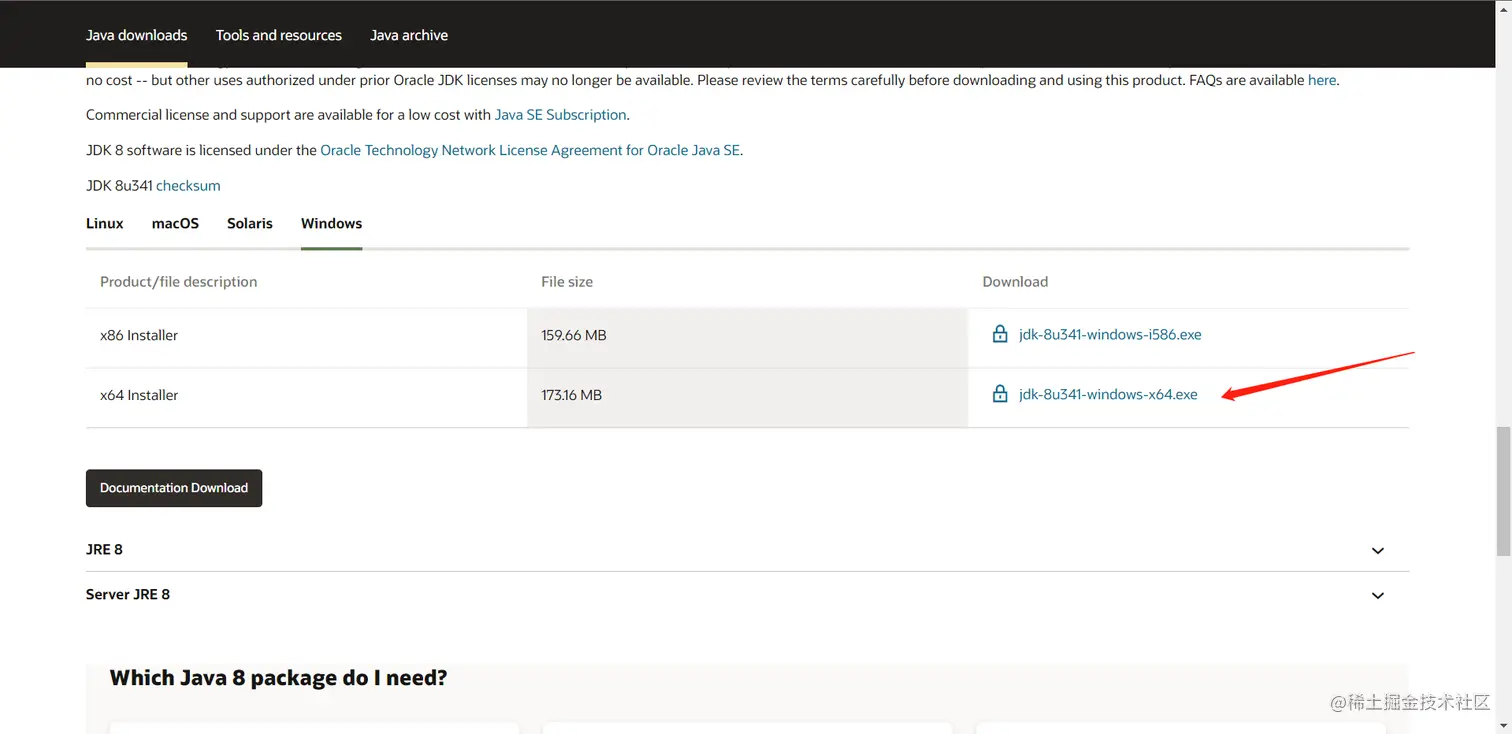This screenshot has height=734, width=1512.
Task: Download jdk-8u341-windows-x64.exe
Action: coord(1108,395)
